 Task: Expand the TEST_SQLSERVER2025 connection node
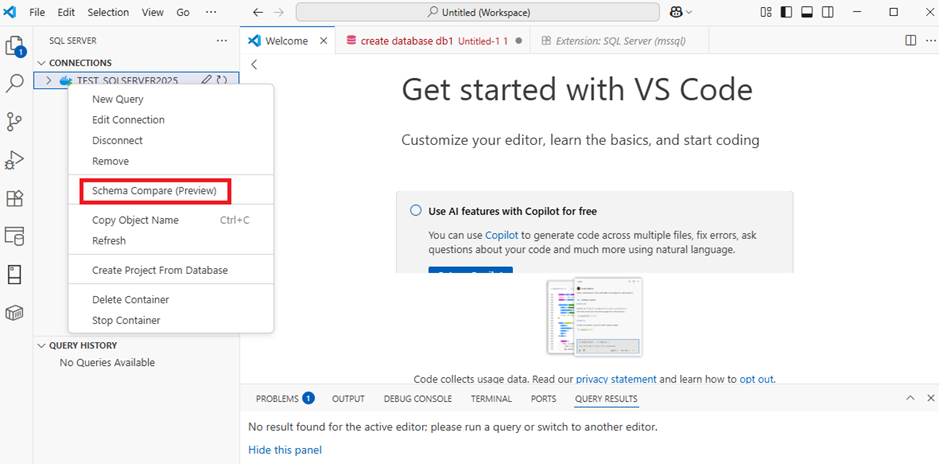click(x=49, y=80)
